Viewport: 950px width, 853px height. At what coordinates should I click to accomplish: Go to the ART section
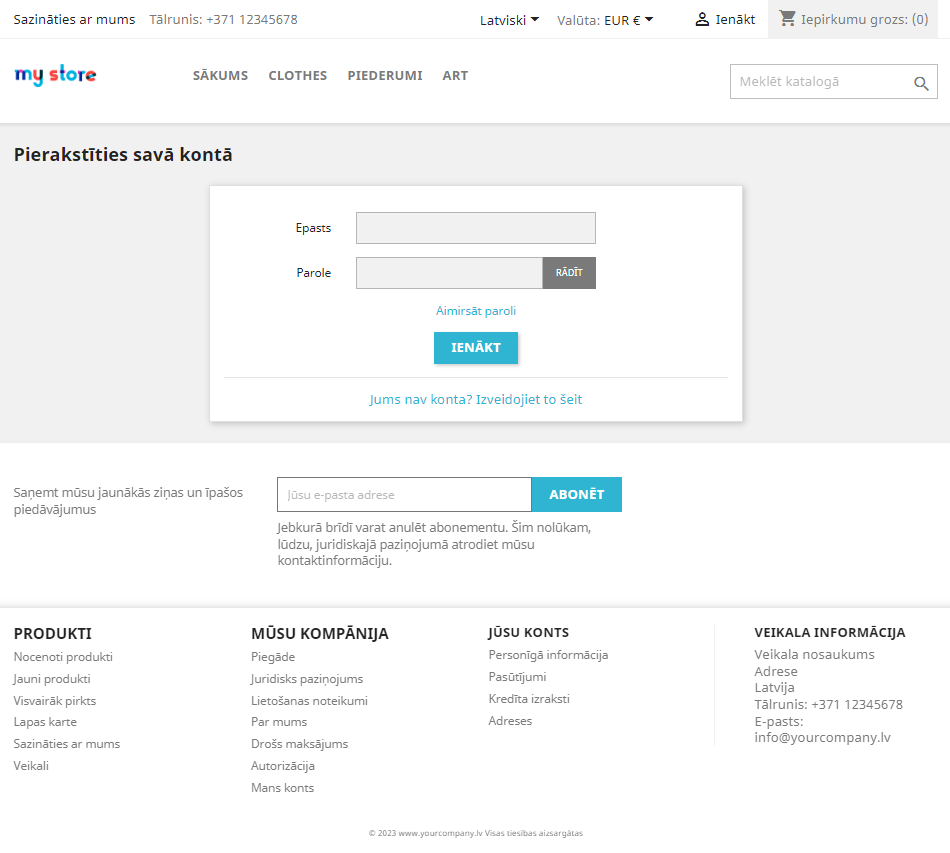tap(455, 75)
